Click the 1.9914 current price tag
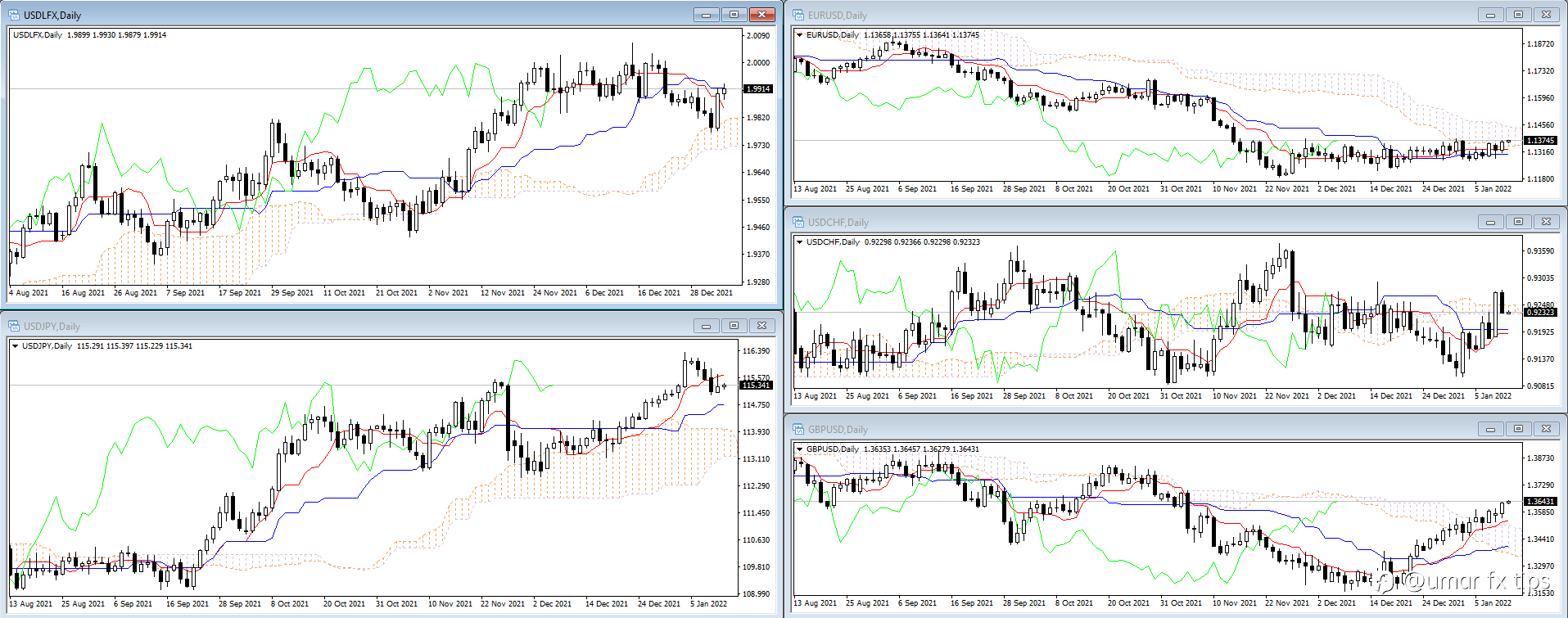Image resolution: width=1568 pixels, height=618 pixels. [757, 89]
